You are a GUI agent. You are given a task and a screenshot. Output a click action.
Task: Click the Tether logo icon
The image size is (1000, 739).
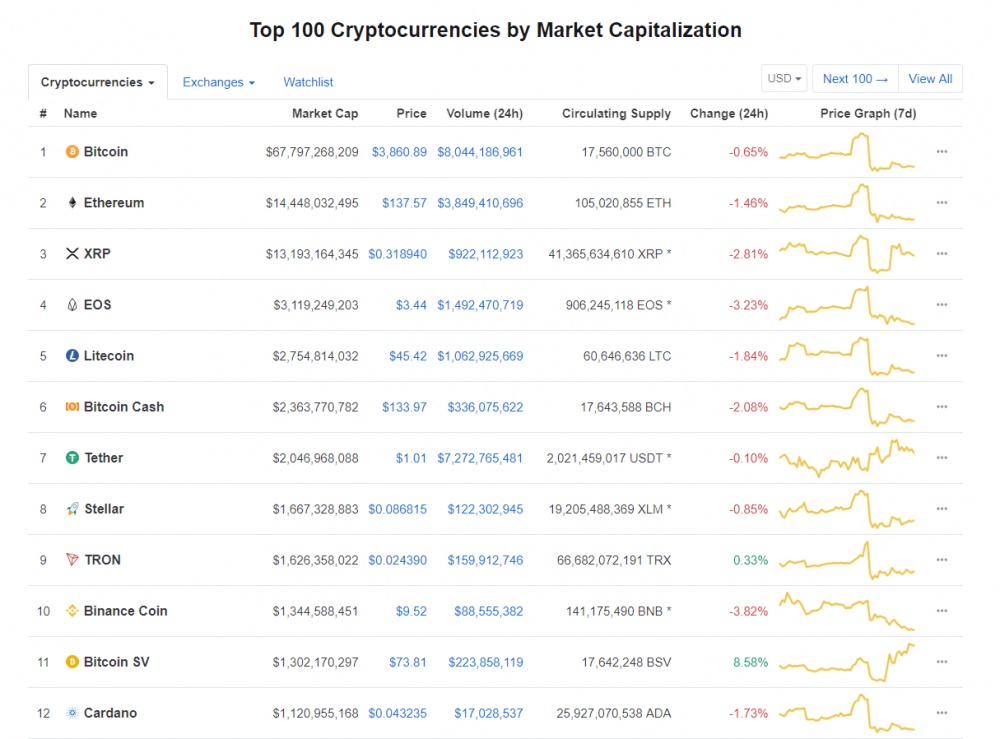pos(72,458)
